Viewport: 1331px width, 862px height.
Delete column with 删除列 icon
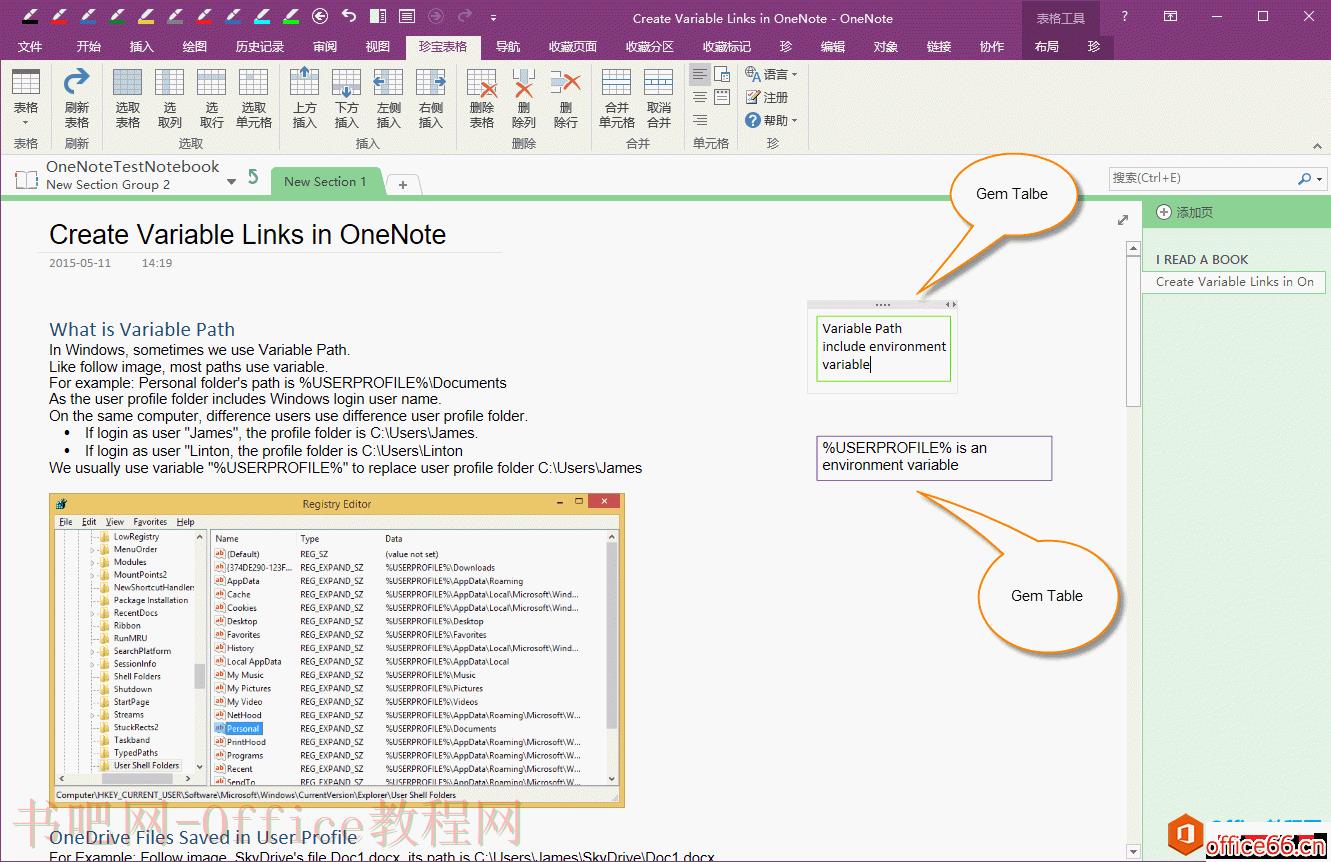(x=524, y=83)
